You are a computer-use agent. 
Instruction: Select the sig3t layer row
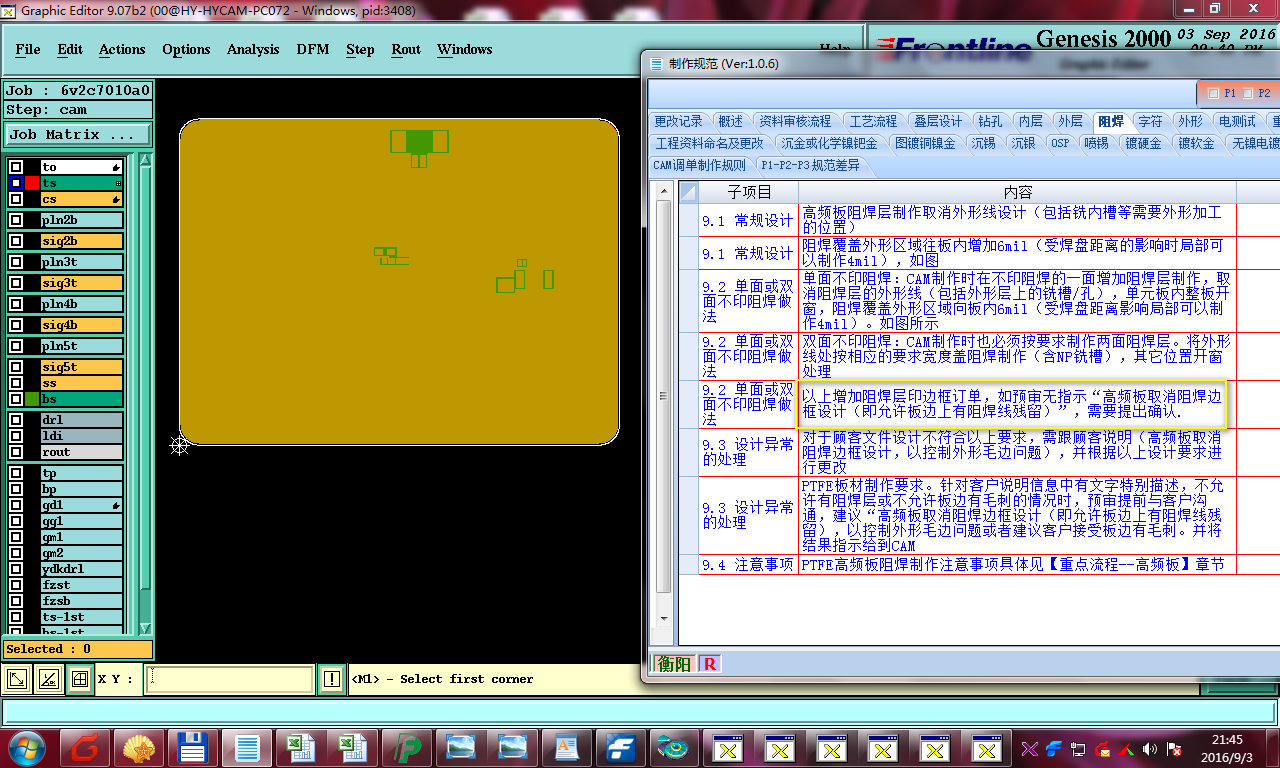click(x=80, y=283)
